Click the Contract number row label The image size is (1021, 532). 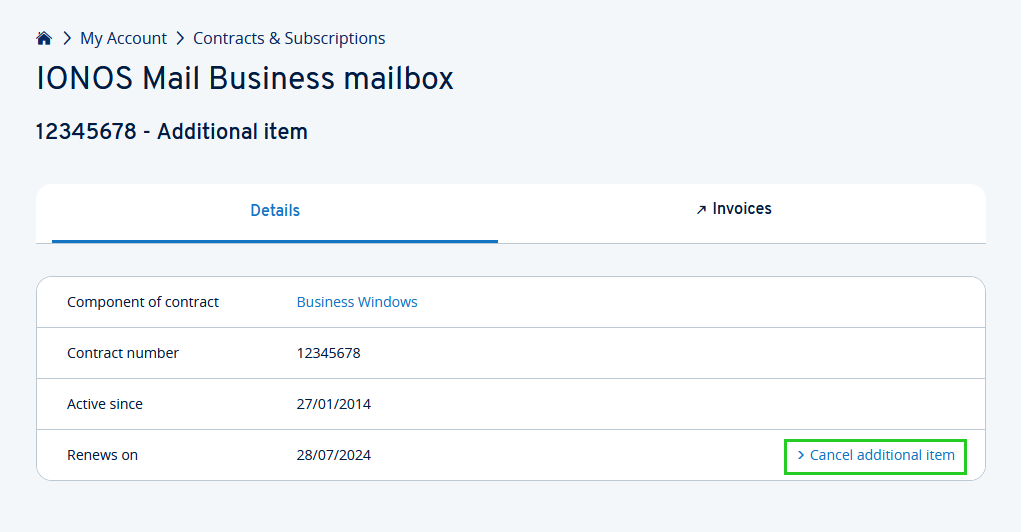point(123,353)
